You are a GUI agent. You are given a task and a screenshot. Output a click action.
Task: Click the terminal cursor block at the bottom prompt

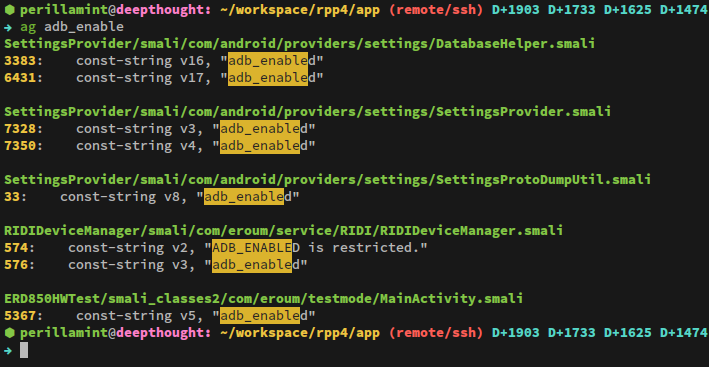pyautogui.click(x=24, y=350)
